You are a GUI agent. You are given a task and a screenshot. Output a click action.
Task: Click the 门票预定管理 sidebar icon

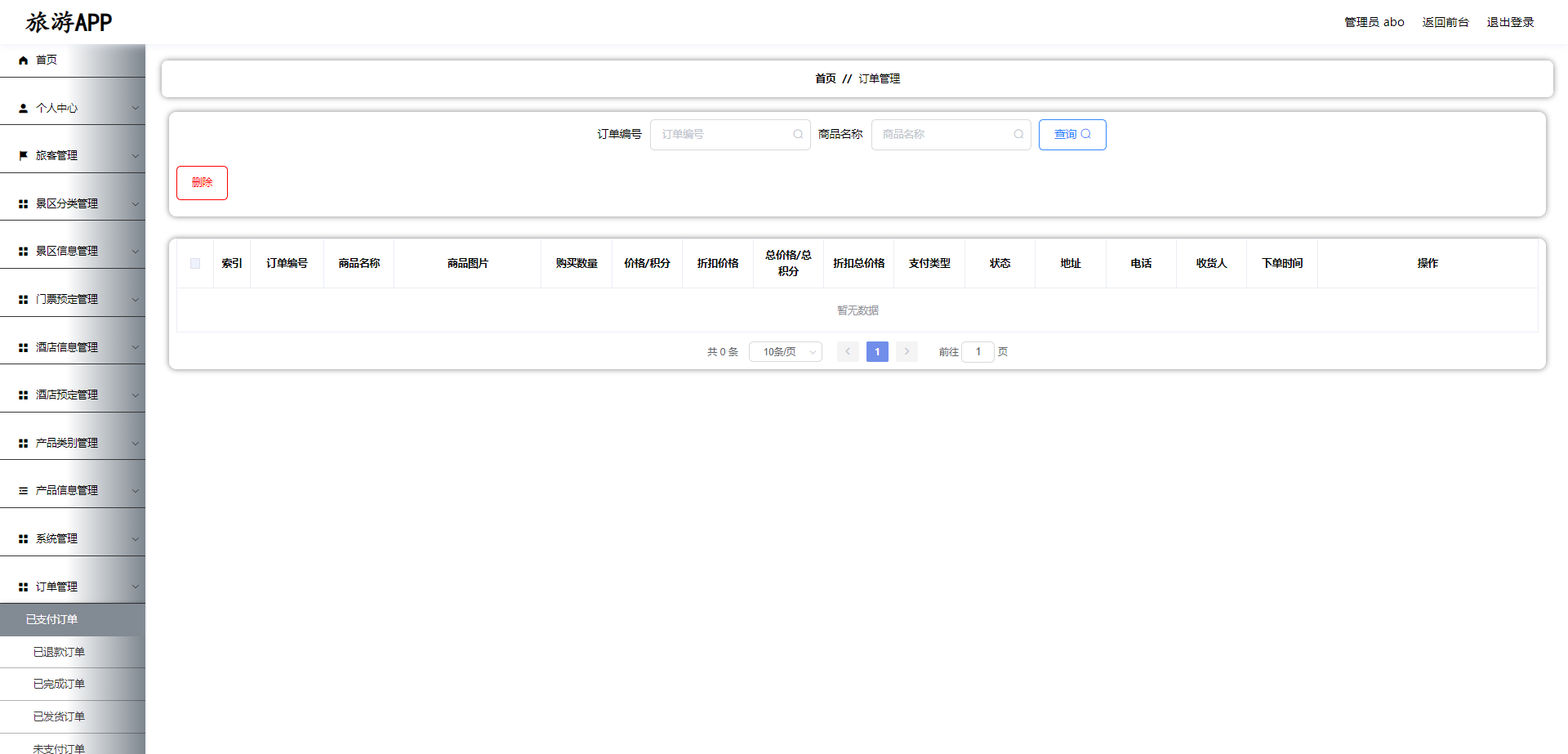tap(22, 298)
